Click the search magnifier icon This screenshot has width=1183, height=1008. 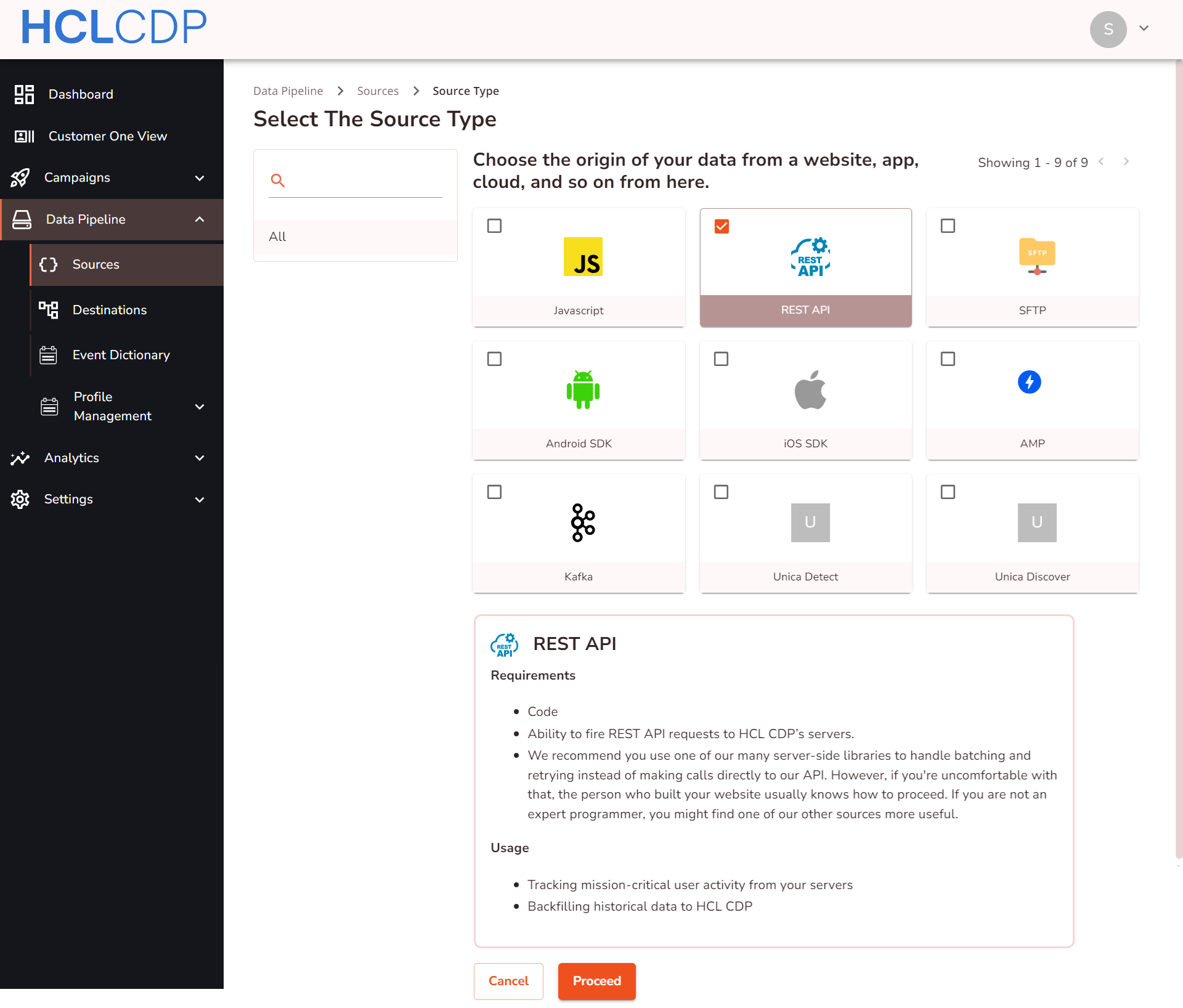click(x=278, y=181)
